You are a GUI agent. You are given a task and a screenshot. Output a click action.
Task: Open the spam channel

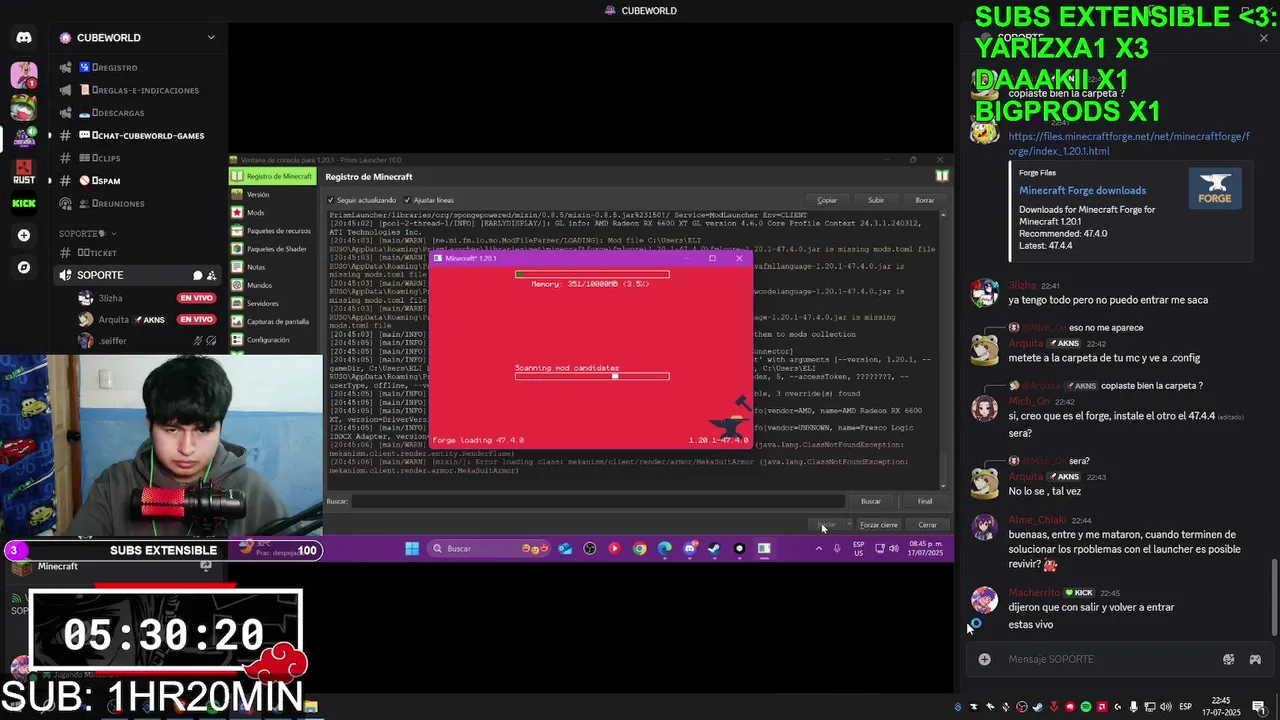(138, 181)
